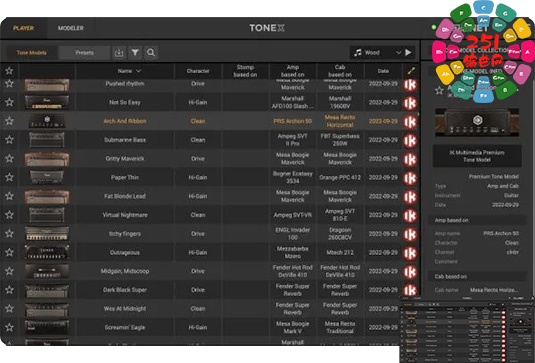535x363 pixels.
Task: Click IK logo on Submarine Bass row
Action: tap(410, 141)
